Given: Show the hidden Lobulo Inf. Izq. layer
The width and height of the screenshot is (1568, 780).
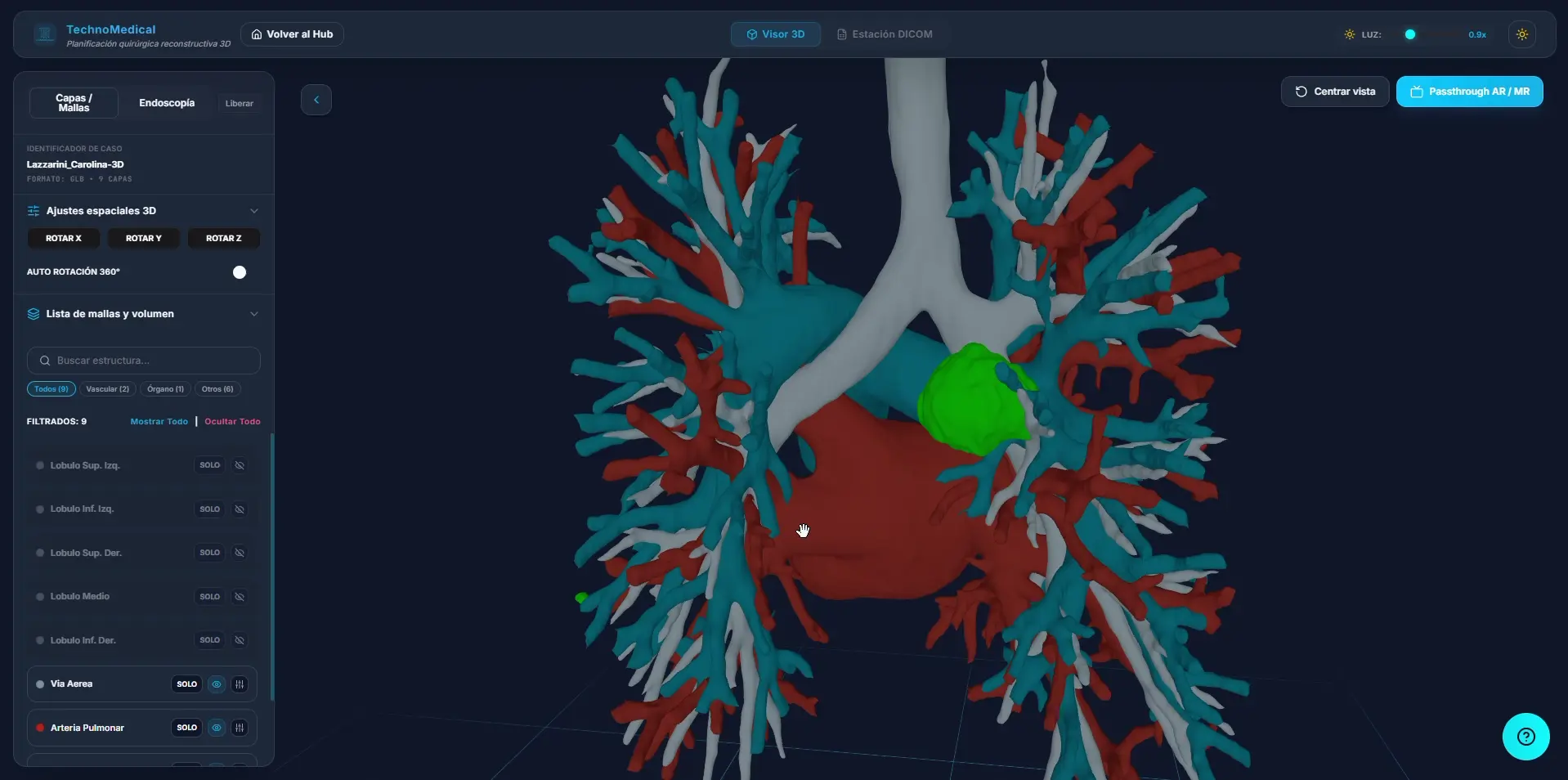Looking at the screenshot, I should coord(240,509).
